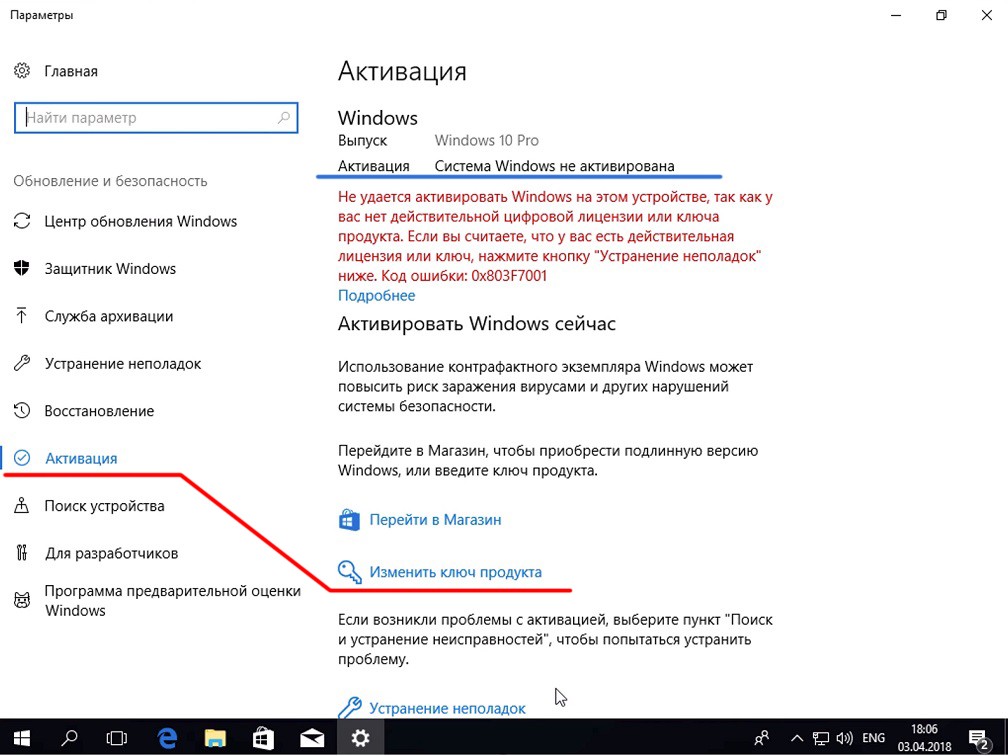Close the Параметры window
1008x756 pixels.
coord(986,15)
